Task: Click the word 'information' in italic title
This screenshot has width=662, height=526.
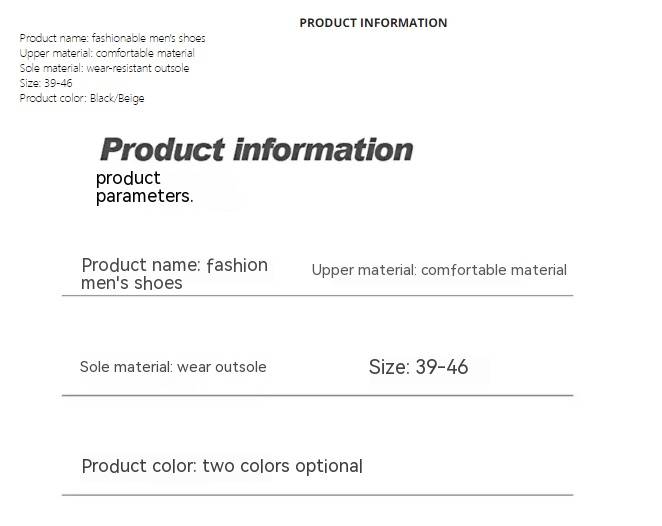Action: click(x=323, y=150)
